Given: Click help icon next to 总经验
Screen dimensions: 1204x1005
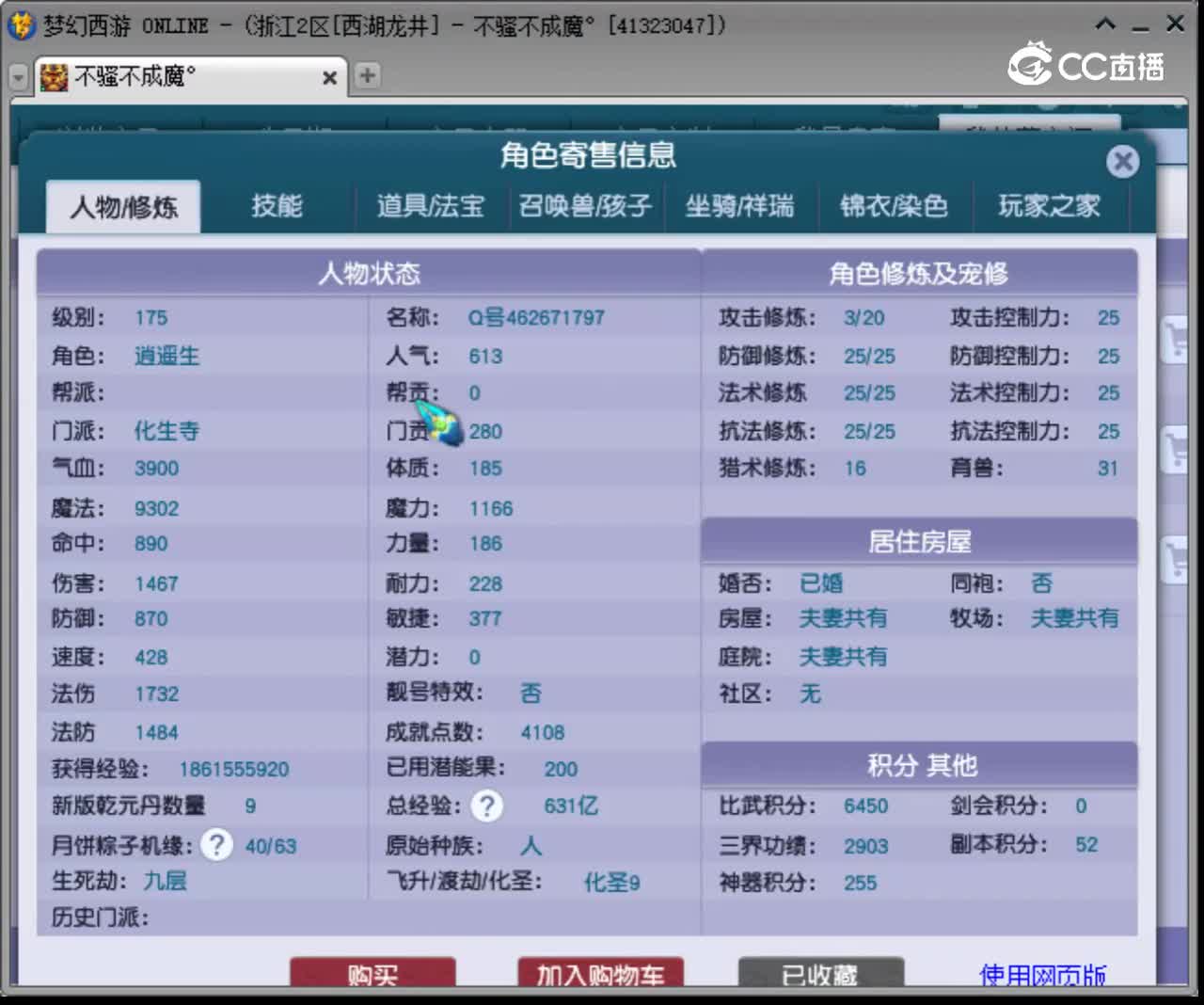Looking at the screenshot, I should pos(486,806).
